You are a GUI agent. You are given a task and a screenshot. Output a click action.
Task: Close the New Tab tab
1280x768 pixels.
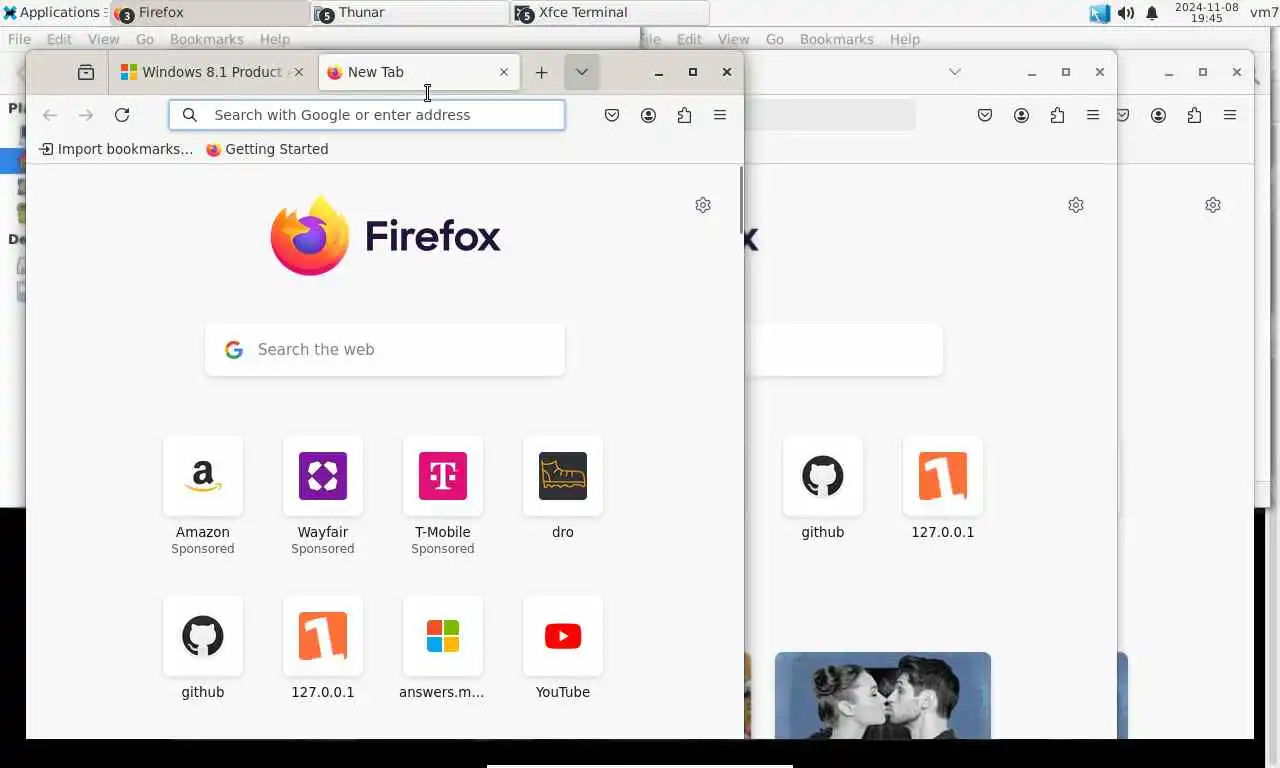click(x=504, y=72)
